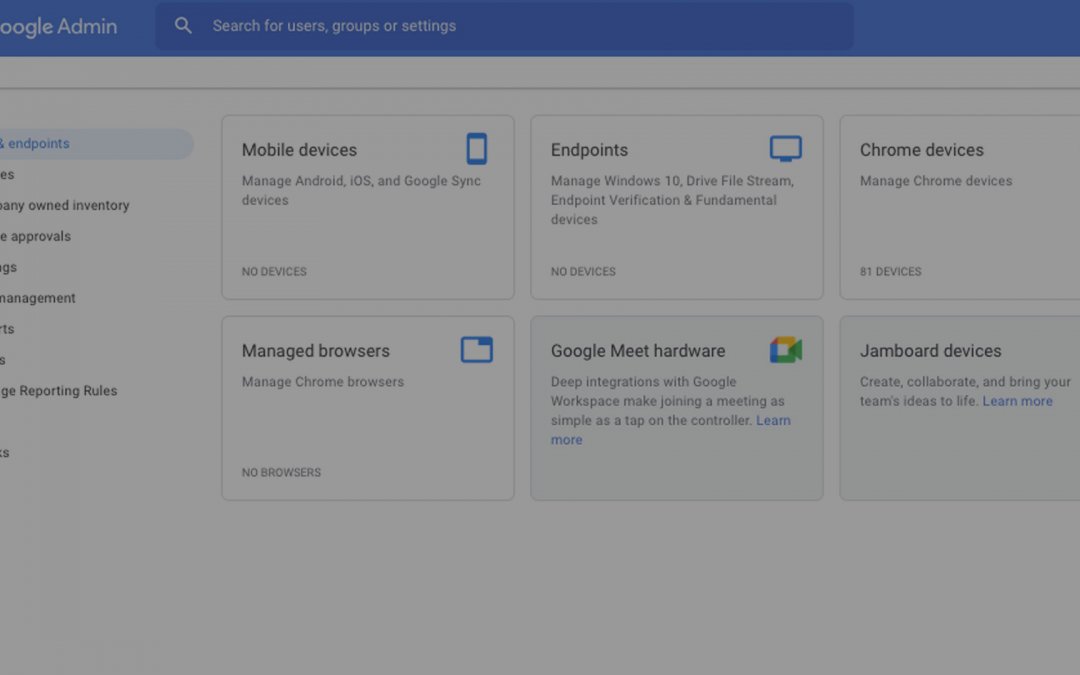Select the highlighted endpoints item in sidebar
The image size is (1080, 675).
click(x=60, y=143)
